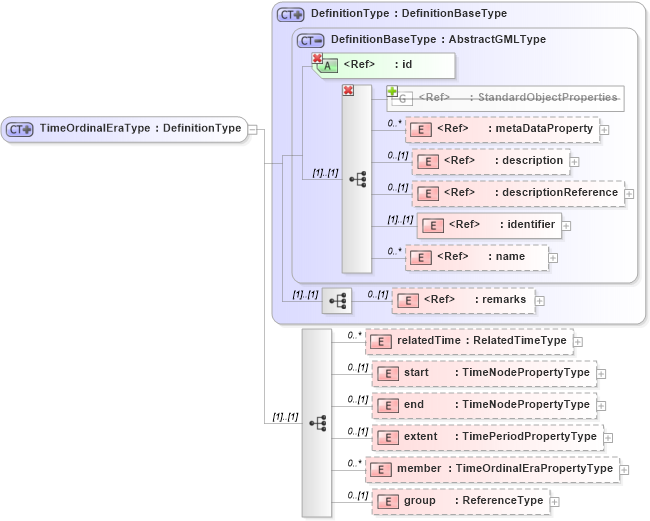Click the sequence compositor icon of TimeOrdinalEraType
Image resolution: width=650 pixels, height=521 pixels.
[x=318, y=423]
